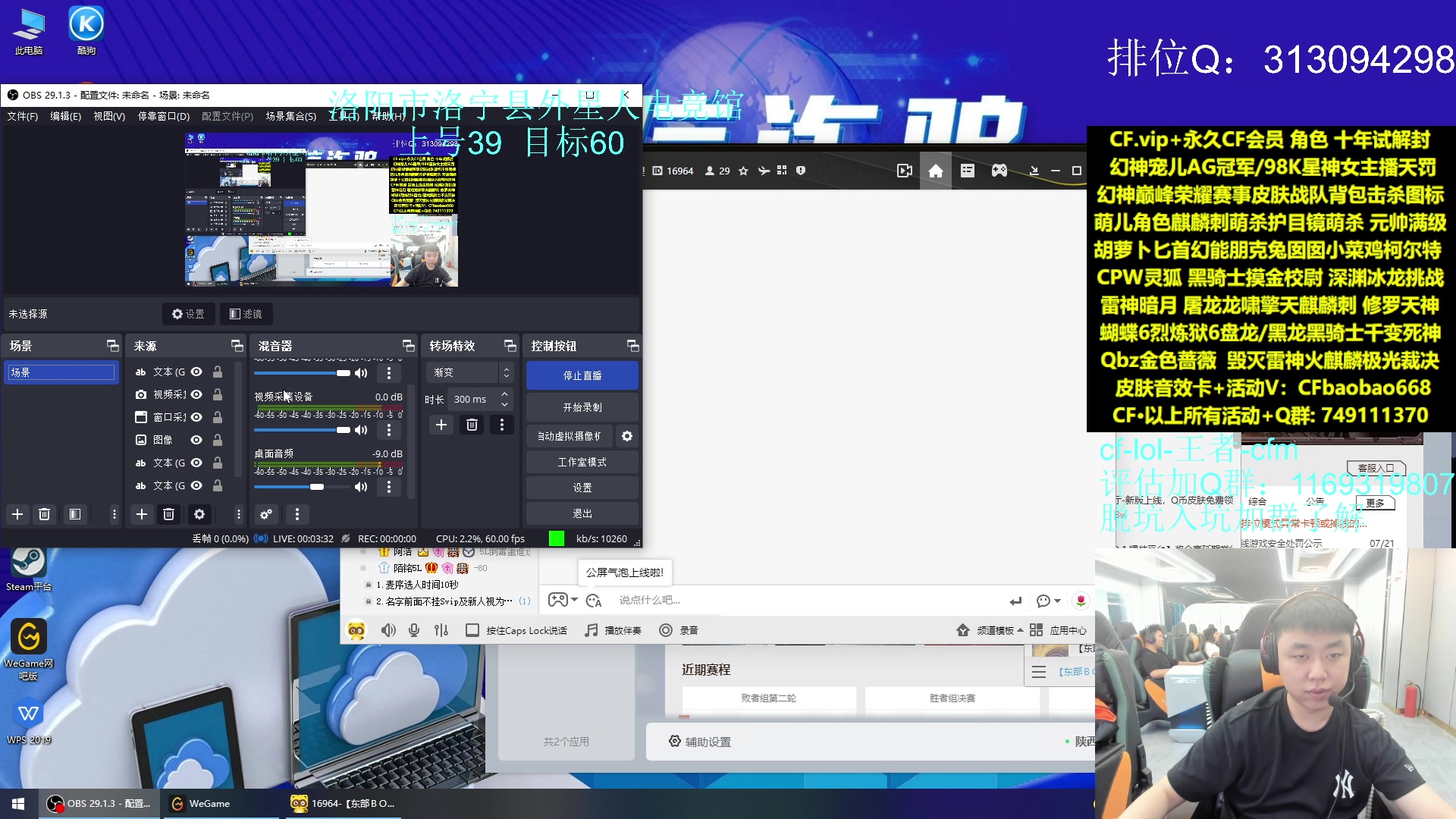Enable 按住Caps Lock说话 checkbox
The image size is (1456, 819).
[472, 630]
